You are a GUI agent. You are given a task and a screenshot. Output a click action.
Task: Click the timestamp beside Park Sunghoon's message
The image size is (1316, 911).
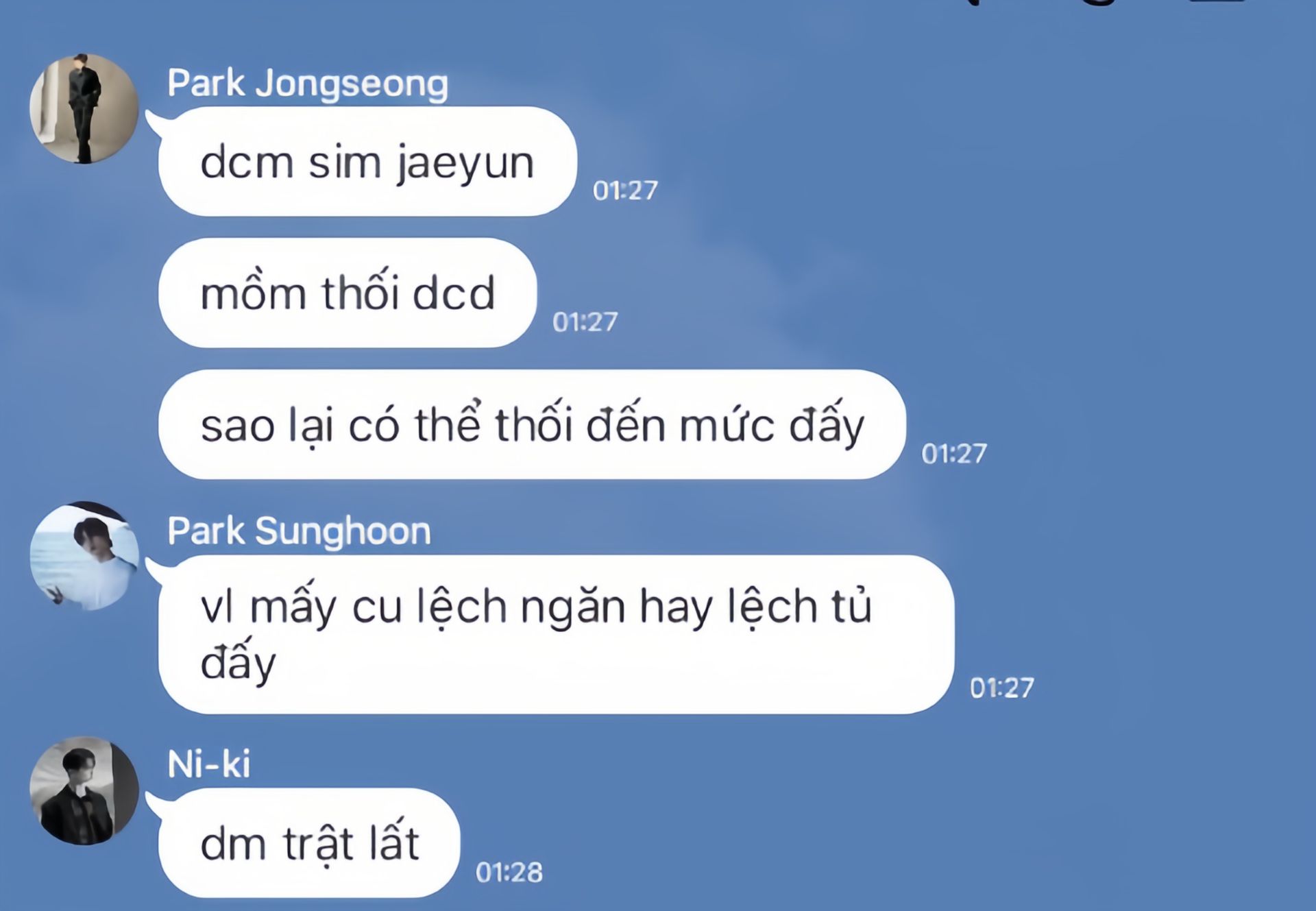[1002, 688]
